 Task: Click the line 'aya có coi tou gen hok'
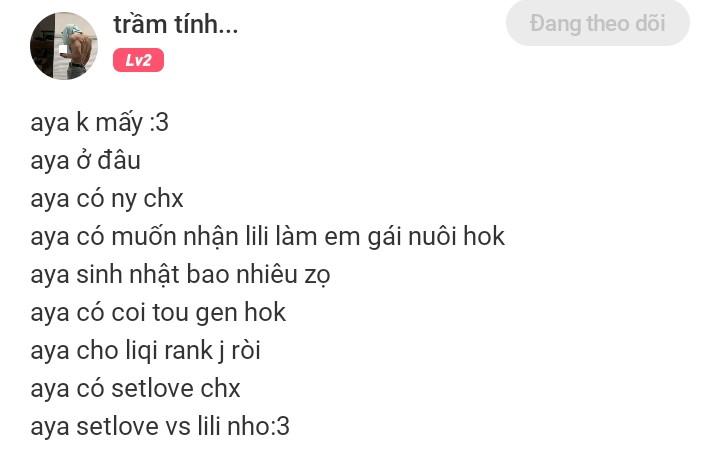pos(158,313)
